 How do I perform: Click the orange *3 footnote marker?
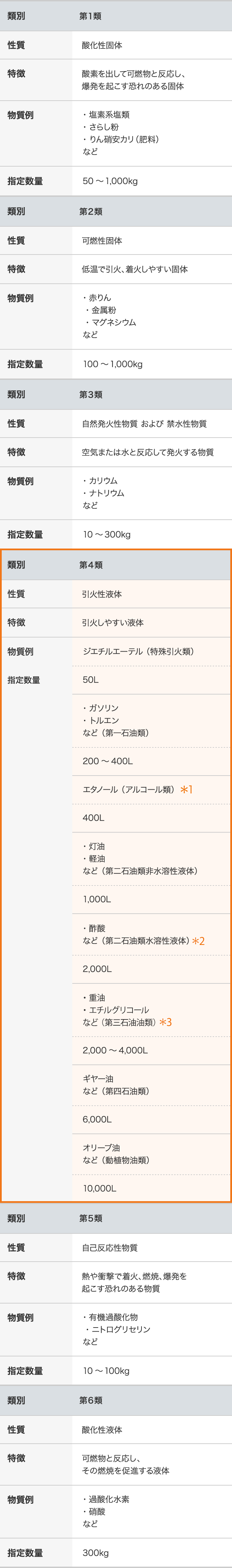[166, 1022]
